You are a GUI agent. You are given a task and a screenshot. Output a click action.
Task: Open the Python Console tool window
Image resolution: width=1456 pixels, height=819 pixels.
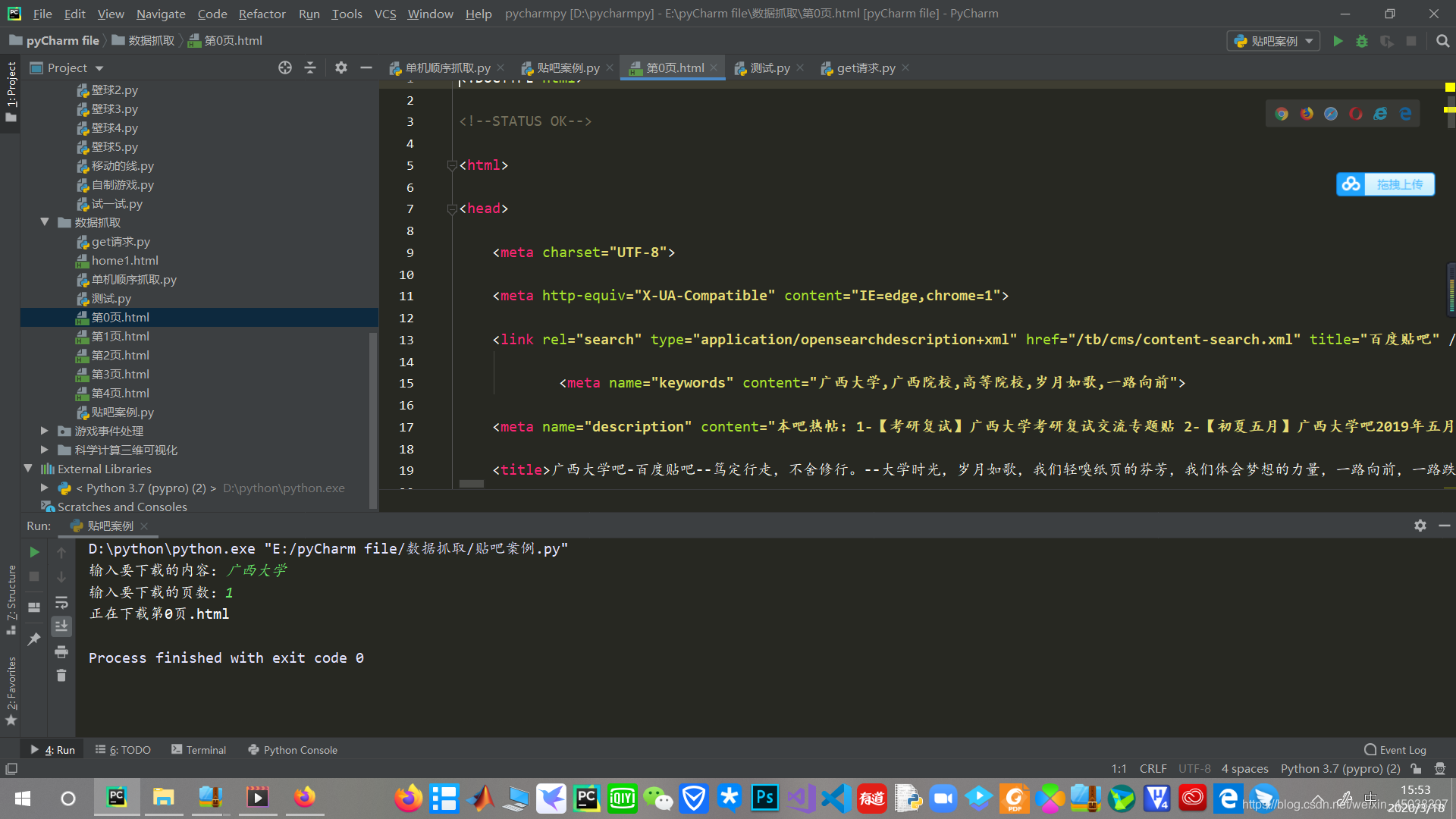click(293, 749)
